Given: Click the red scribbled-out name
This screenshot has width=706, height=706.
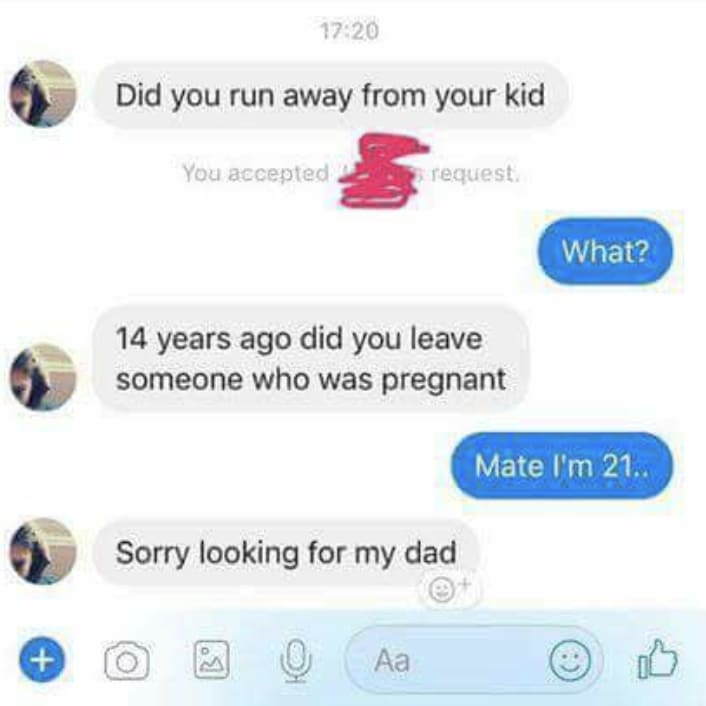Looking at the screenshot, I should (x=384, y=170).
